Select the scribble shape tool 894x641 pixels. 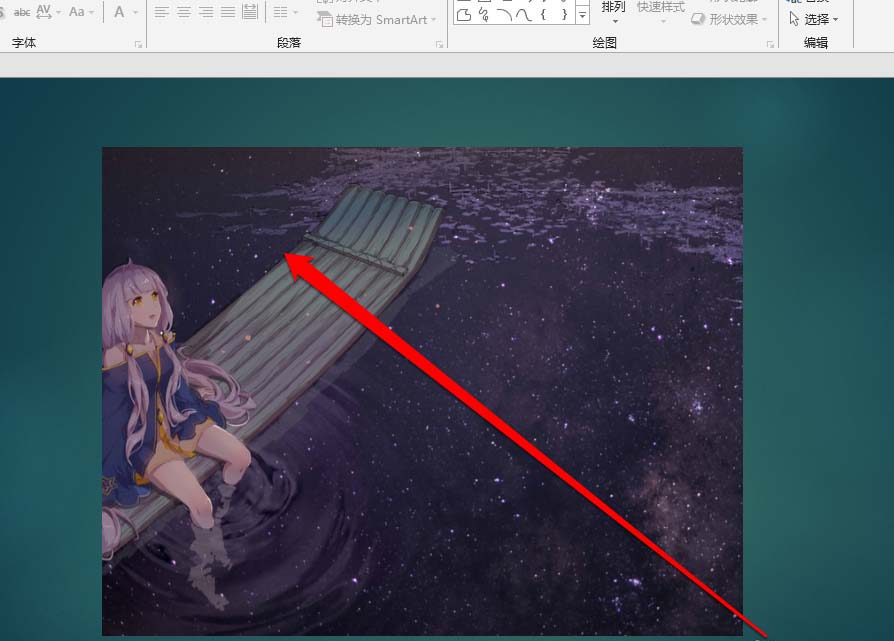point(484,15)
